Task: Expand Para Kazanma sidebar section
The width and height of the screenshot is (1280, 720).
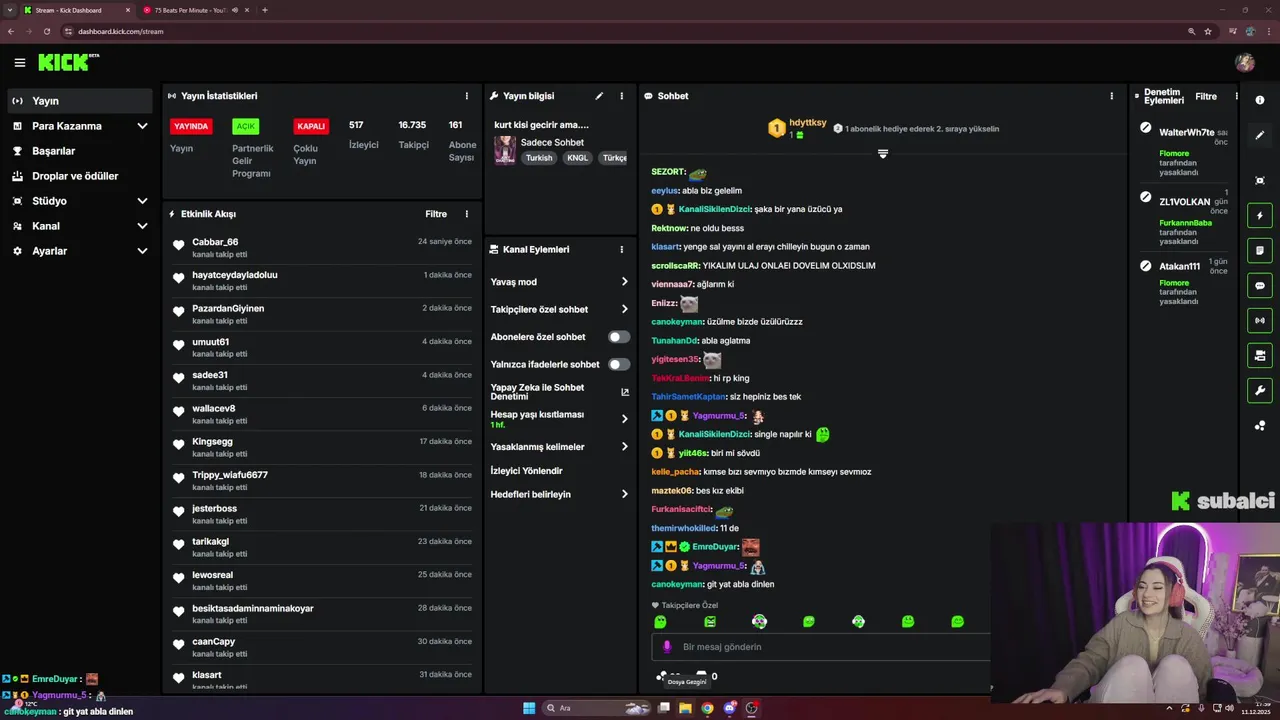Action: (142, 126)
